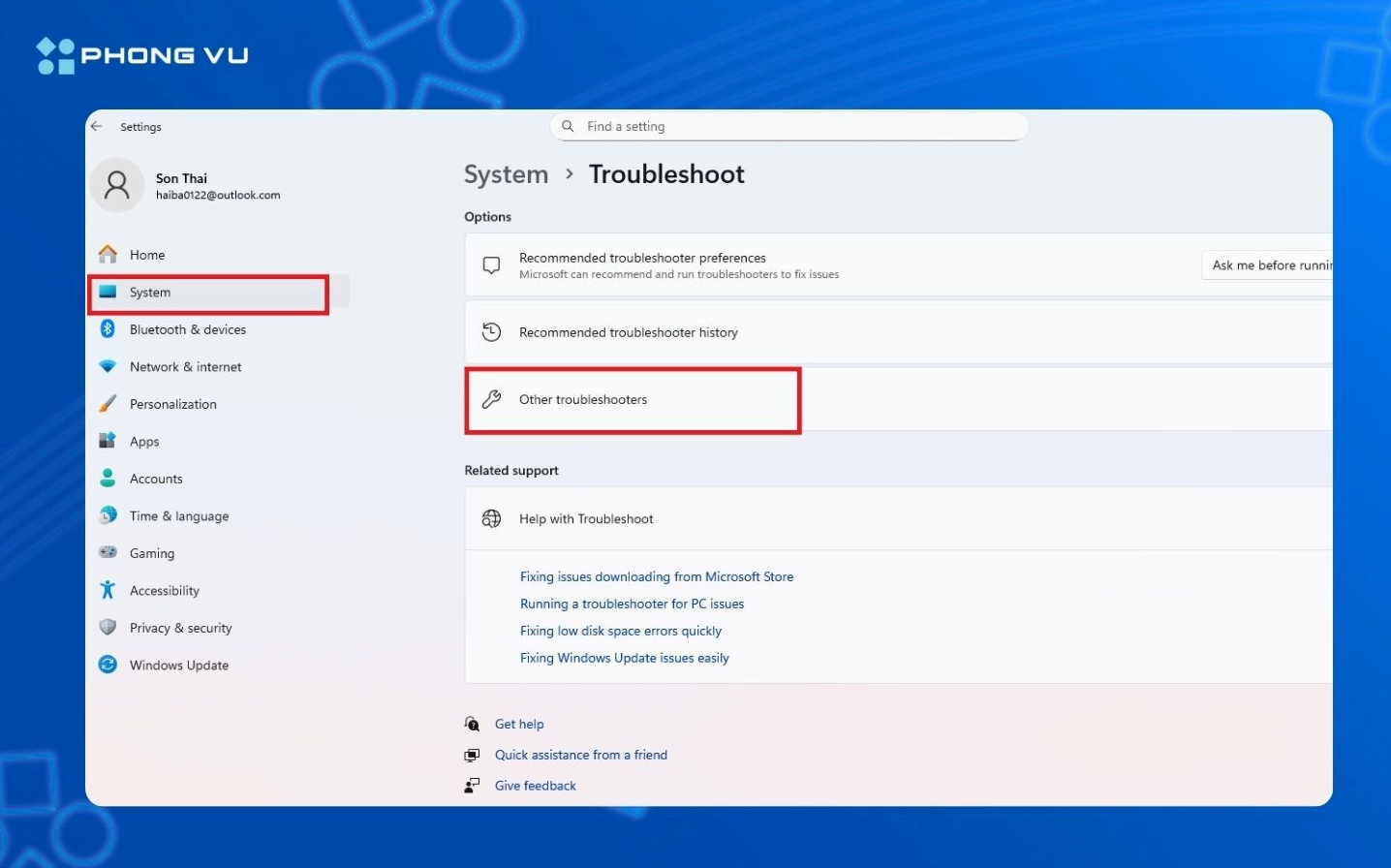The width and height of the screenshot is (1391, 868).
Task: Click the Get help link
Action: click(519, 724)
